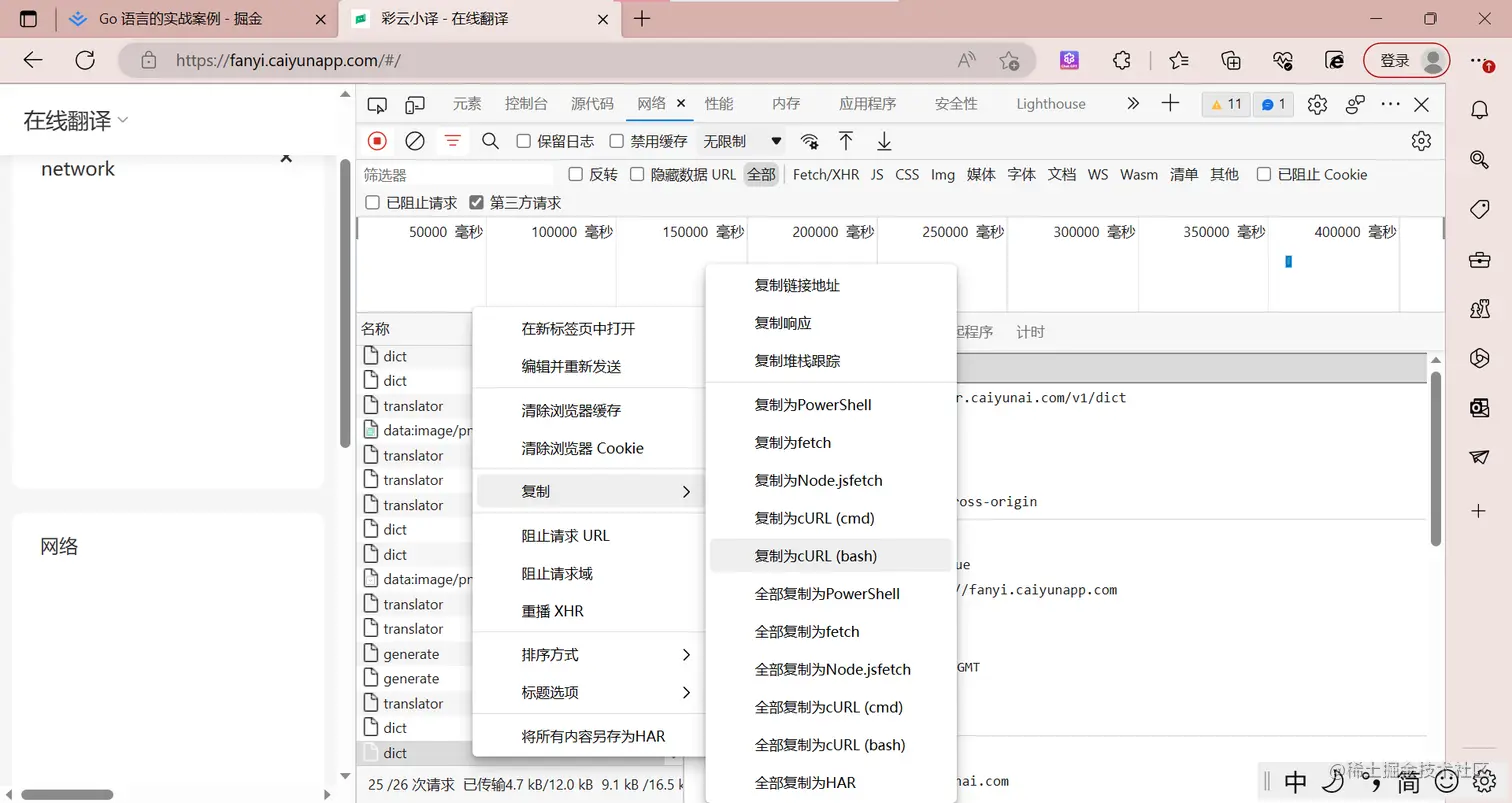Expand the 标题选项 submenu
This screenshot has height=803, width=1512.
[x=588, y=693]
